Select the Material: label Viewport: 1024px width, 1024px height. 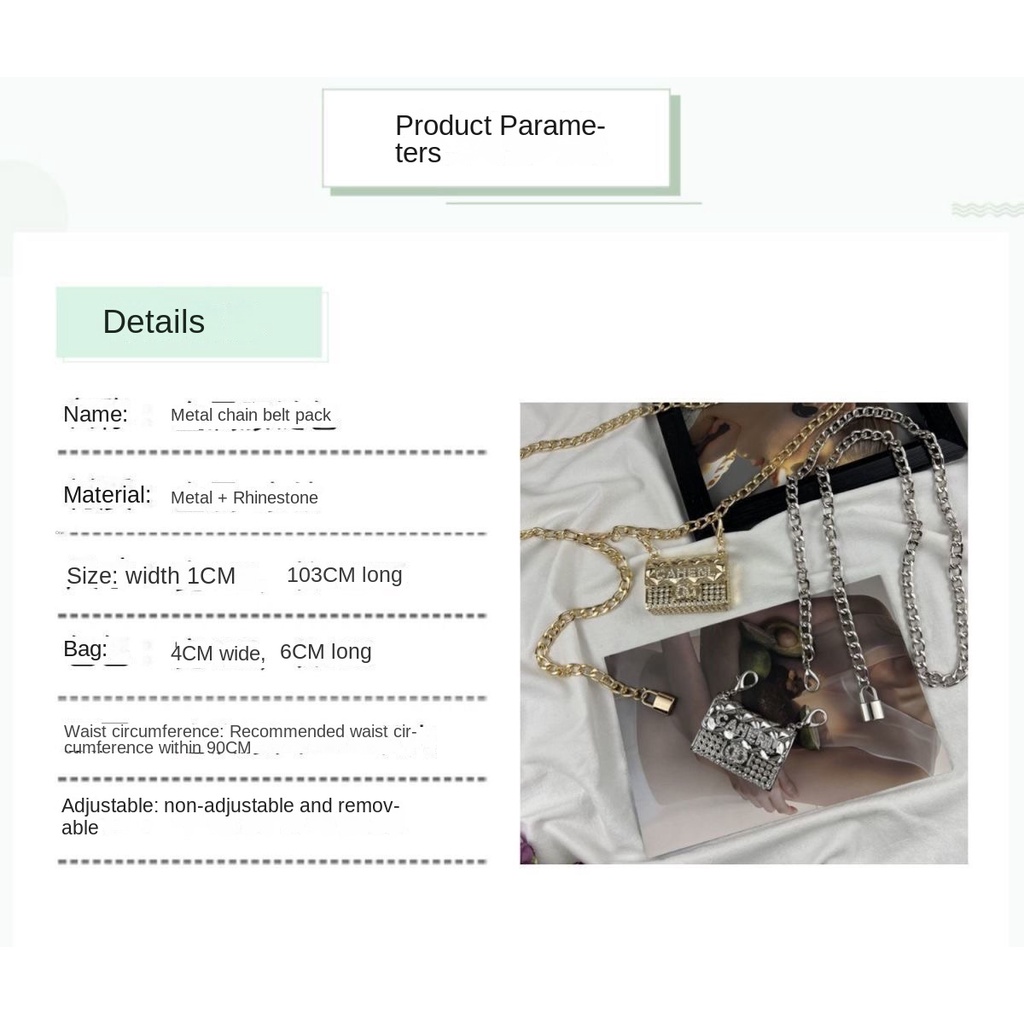tap(107, 495)
